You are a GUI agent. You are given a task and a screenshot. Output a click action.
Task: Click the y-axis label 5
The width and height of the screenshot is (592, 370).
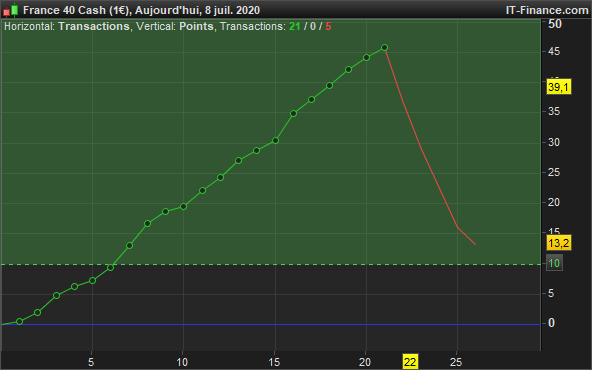pyautogui.click(x=551, y=293)
